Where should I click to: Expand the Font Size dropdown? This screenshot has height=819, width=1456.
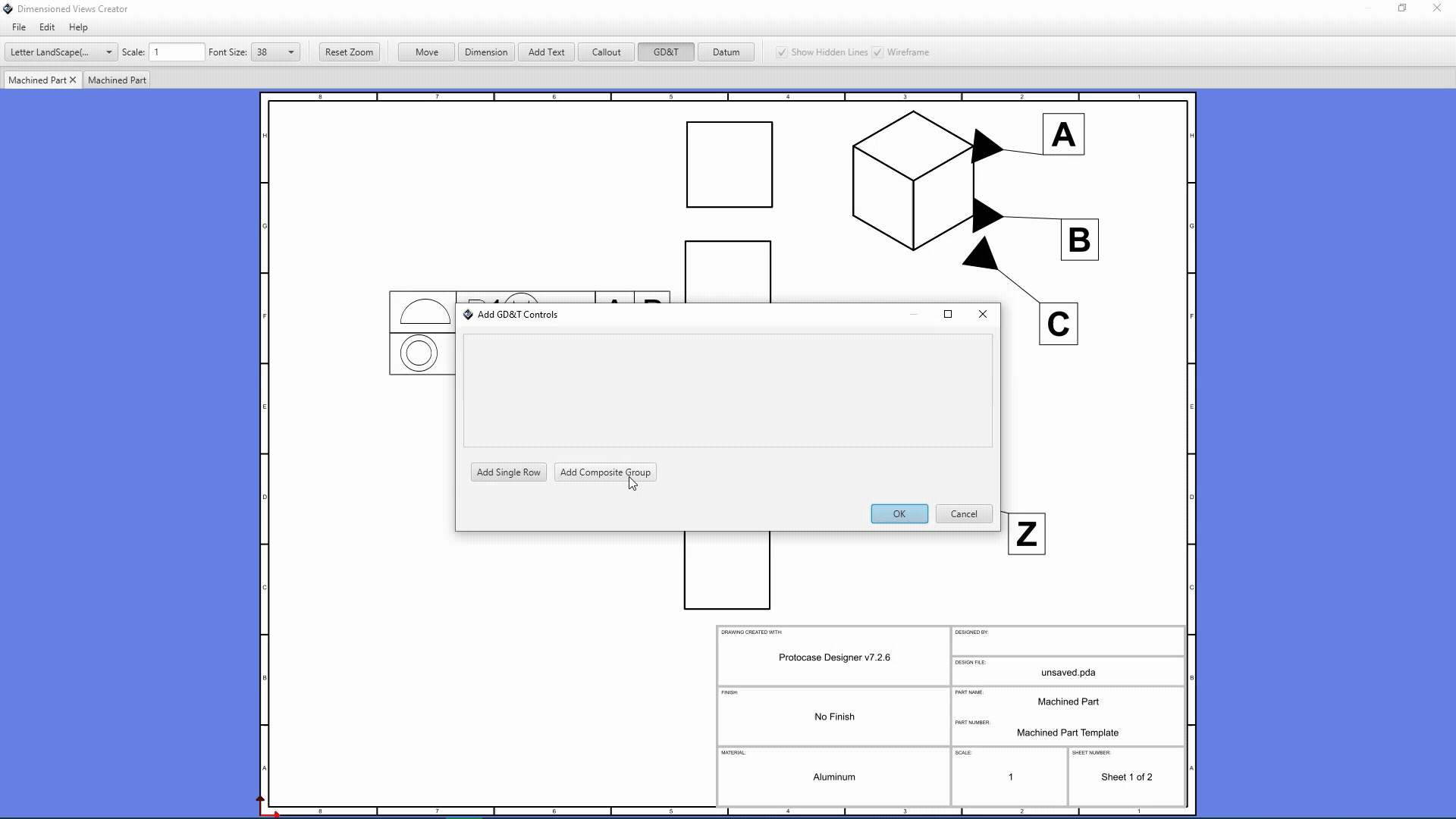pyautogui.click(x=290, y=52)
